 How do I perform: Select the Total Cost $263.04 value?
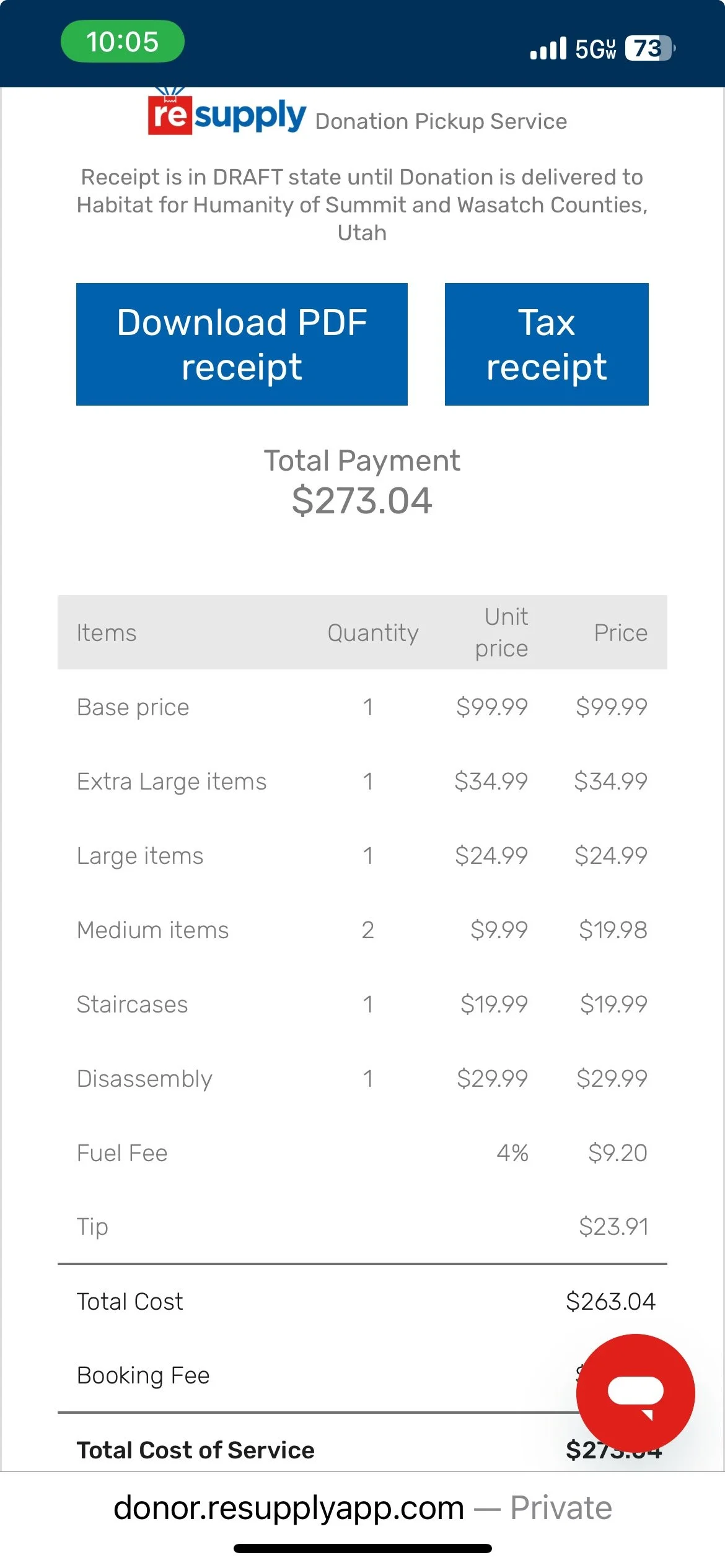(610, 1302)
